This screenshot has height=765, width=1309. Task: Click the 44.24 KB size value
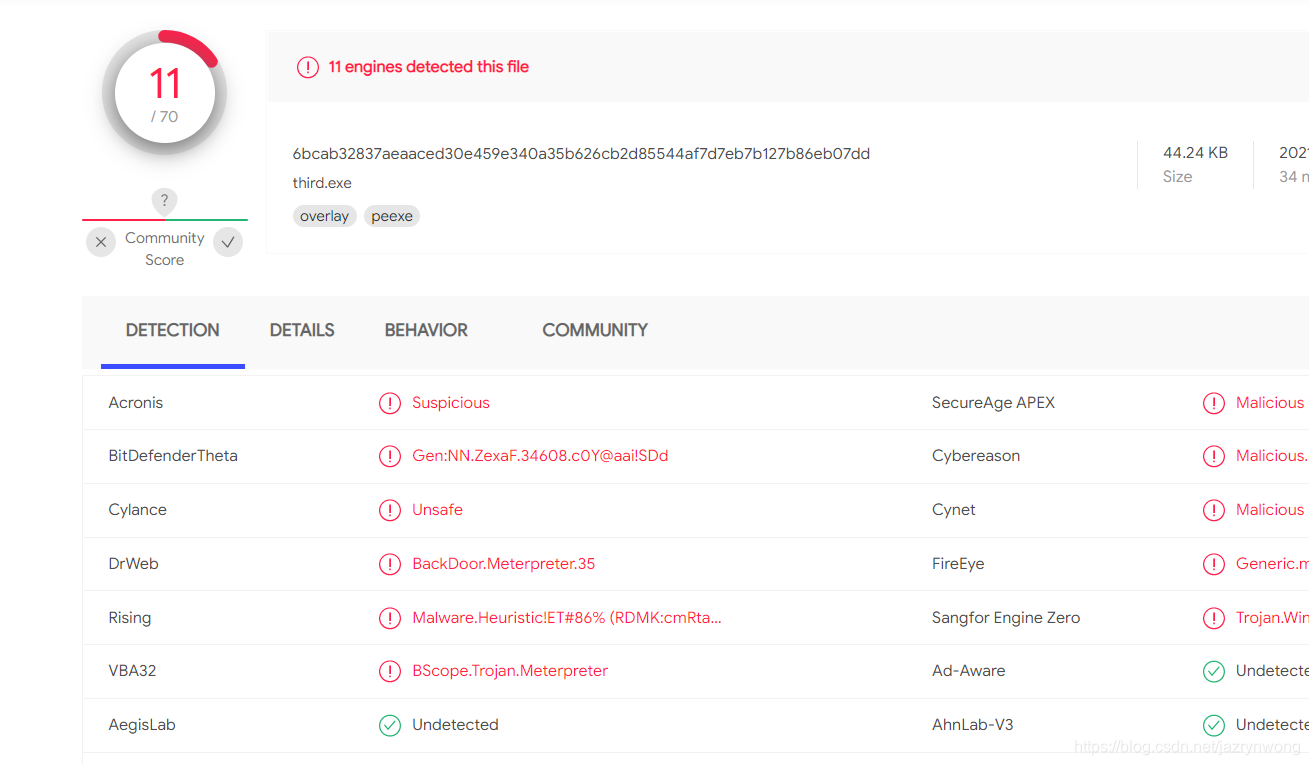pyautogui.click(x=1195, y=153)
